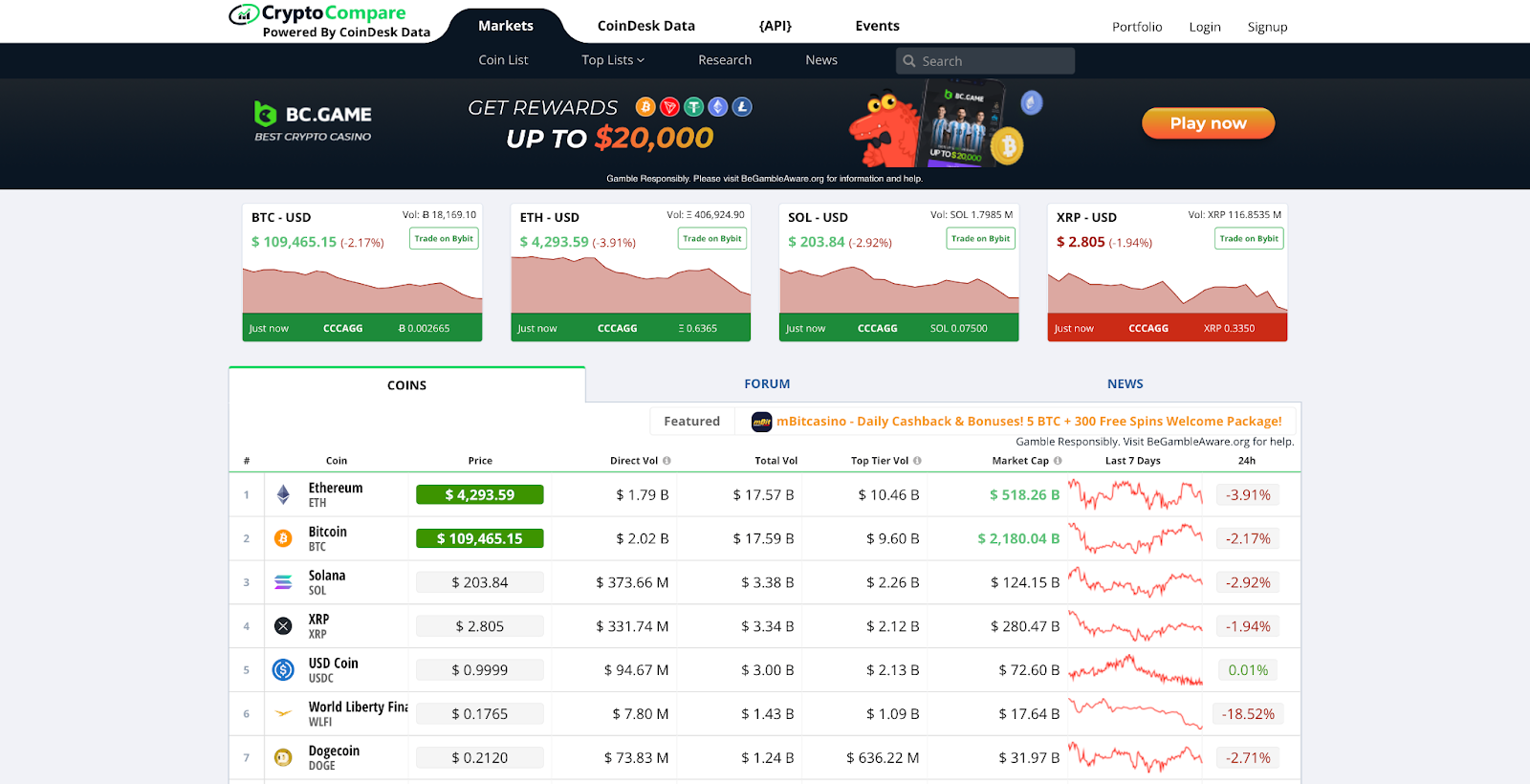This screenshot has width=1530, height=784.
Task: Click the Dogecoin icon
Action: tap(283, 757)
